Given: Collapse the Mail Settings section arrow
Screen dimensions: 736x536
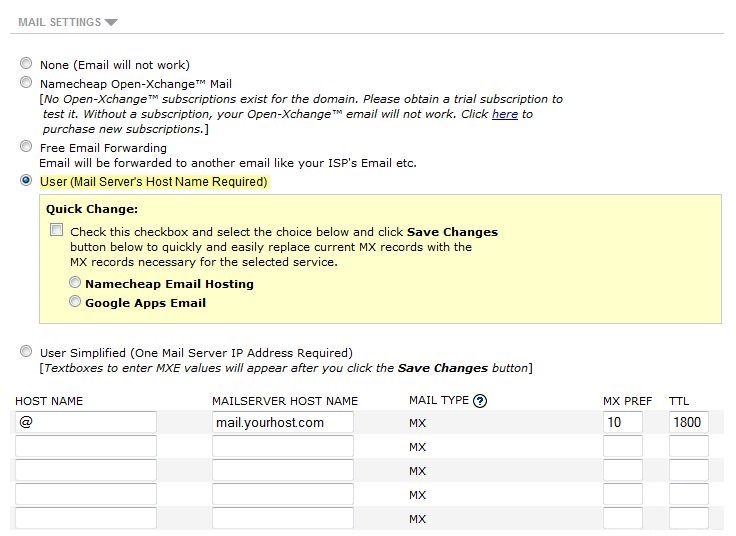Looking at the screenshot, I should click(111, 22).
